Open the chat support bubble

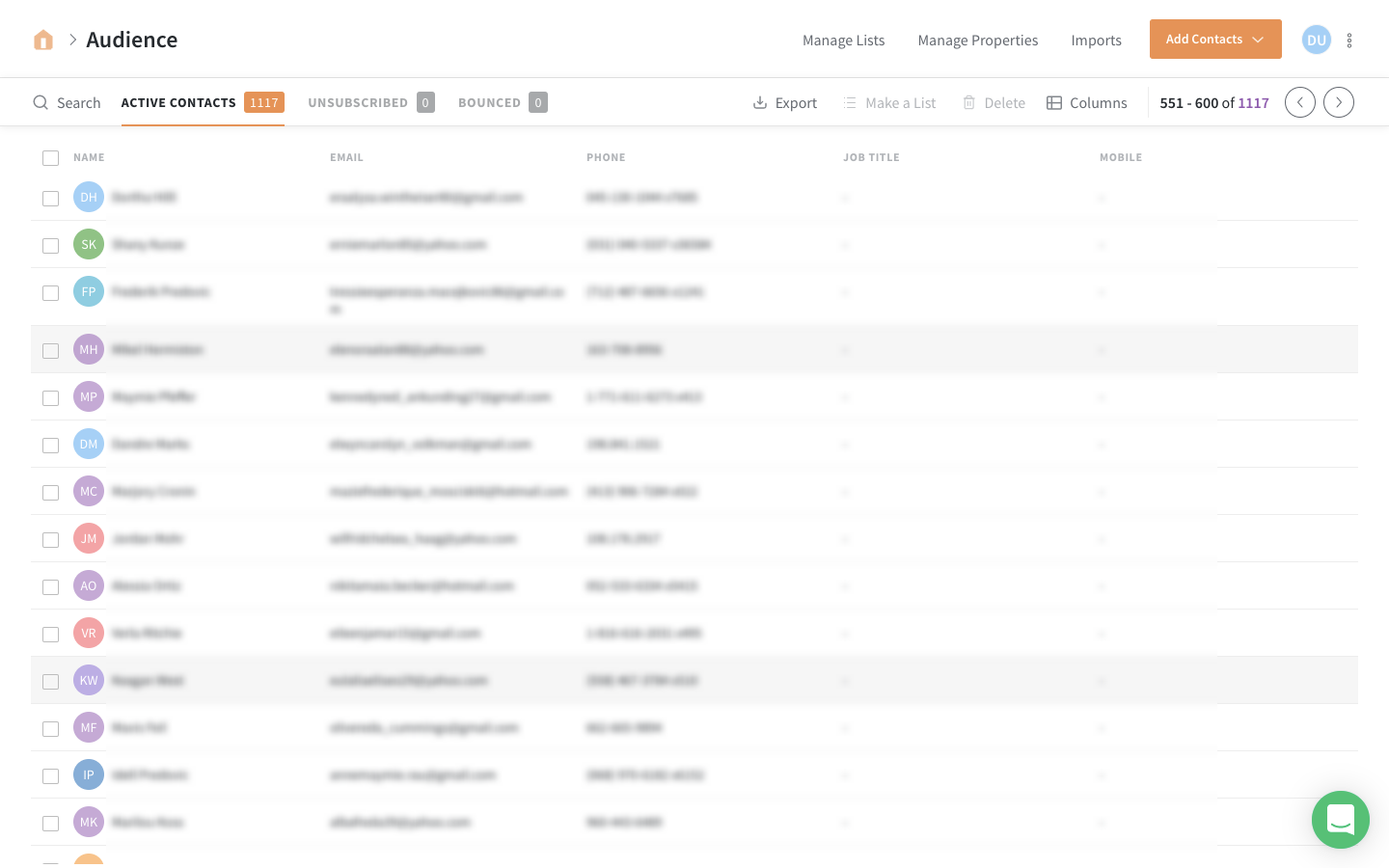(x=1341, y=820)
